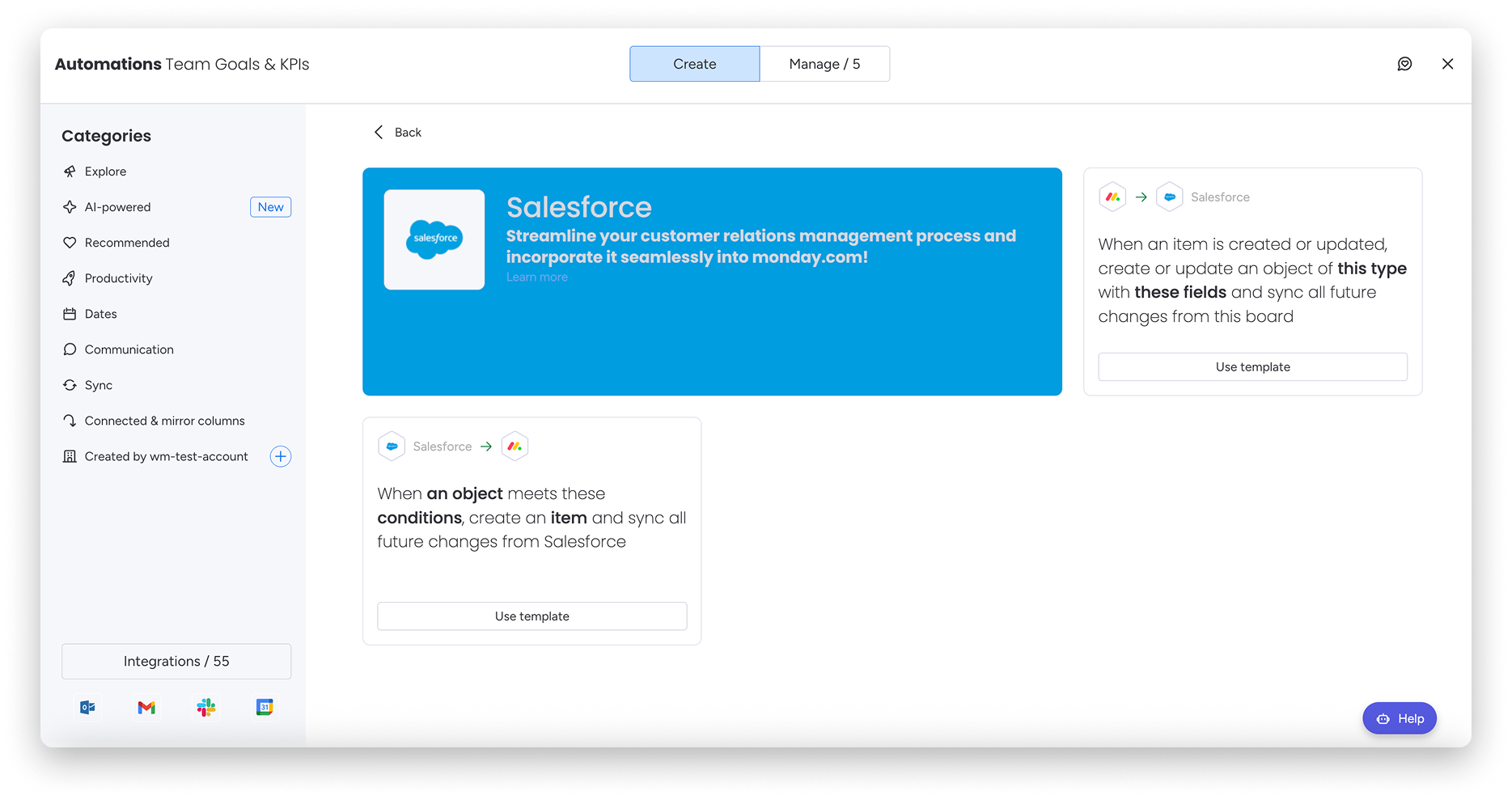Use template on the object-to-item sync card
This screenshot has height=800, width=1512.
click(x=532, y=616)
